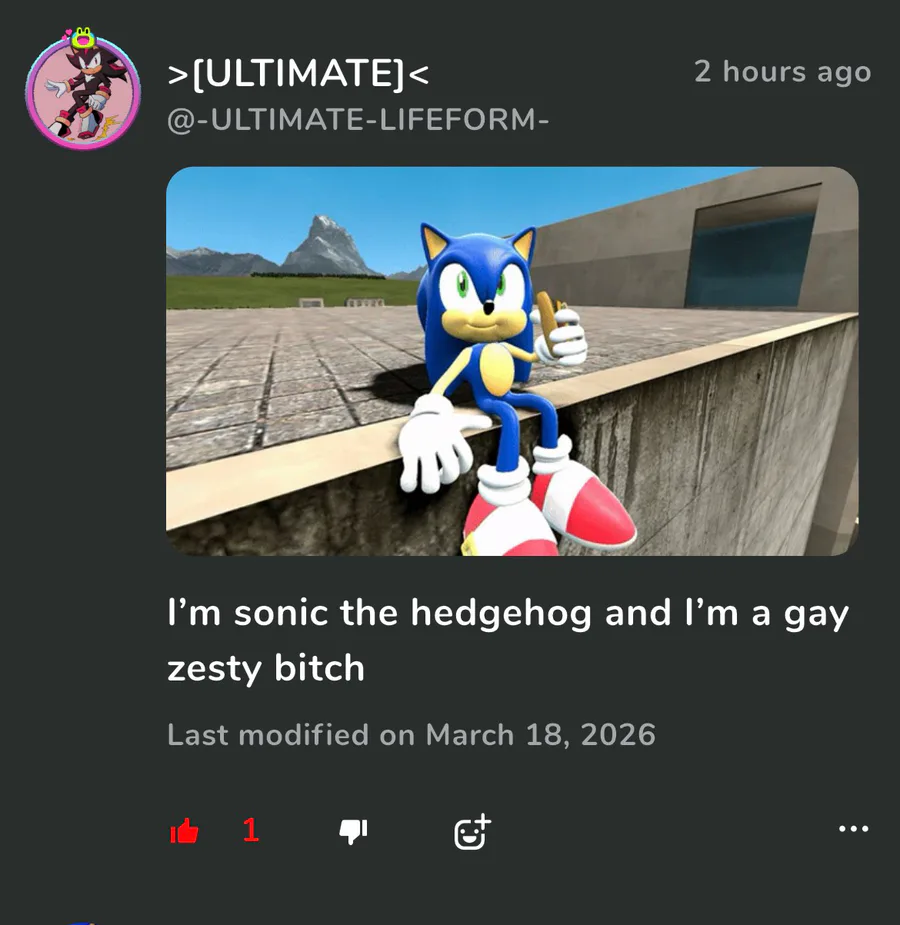Click the red thumbs-up like icon
The height and width of the screenshot is (925, 900).
tap(184, 831)
